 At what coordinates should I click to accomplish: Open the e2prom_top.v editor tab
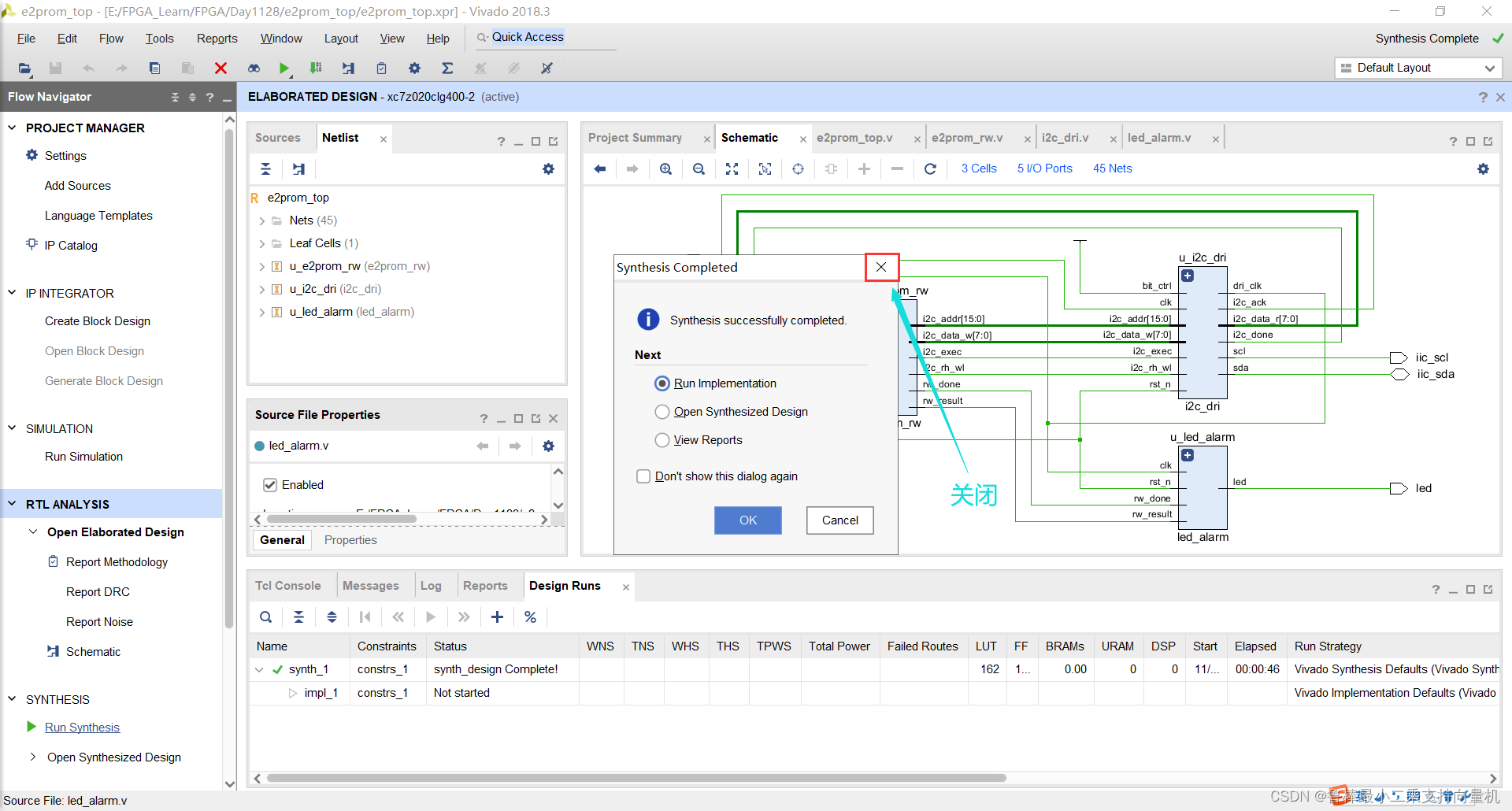point(855,138)
